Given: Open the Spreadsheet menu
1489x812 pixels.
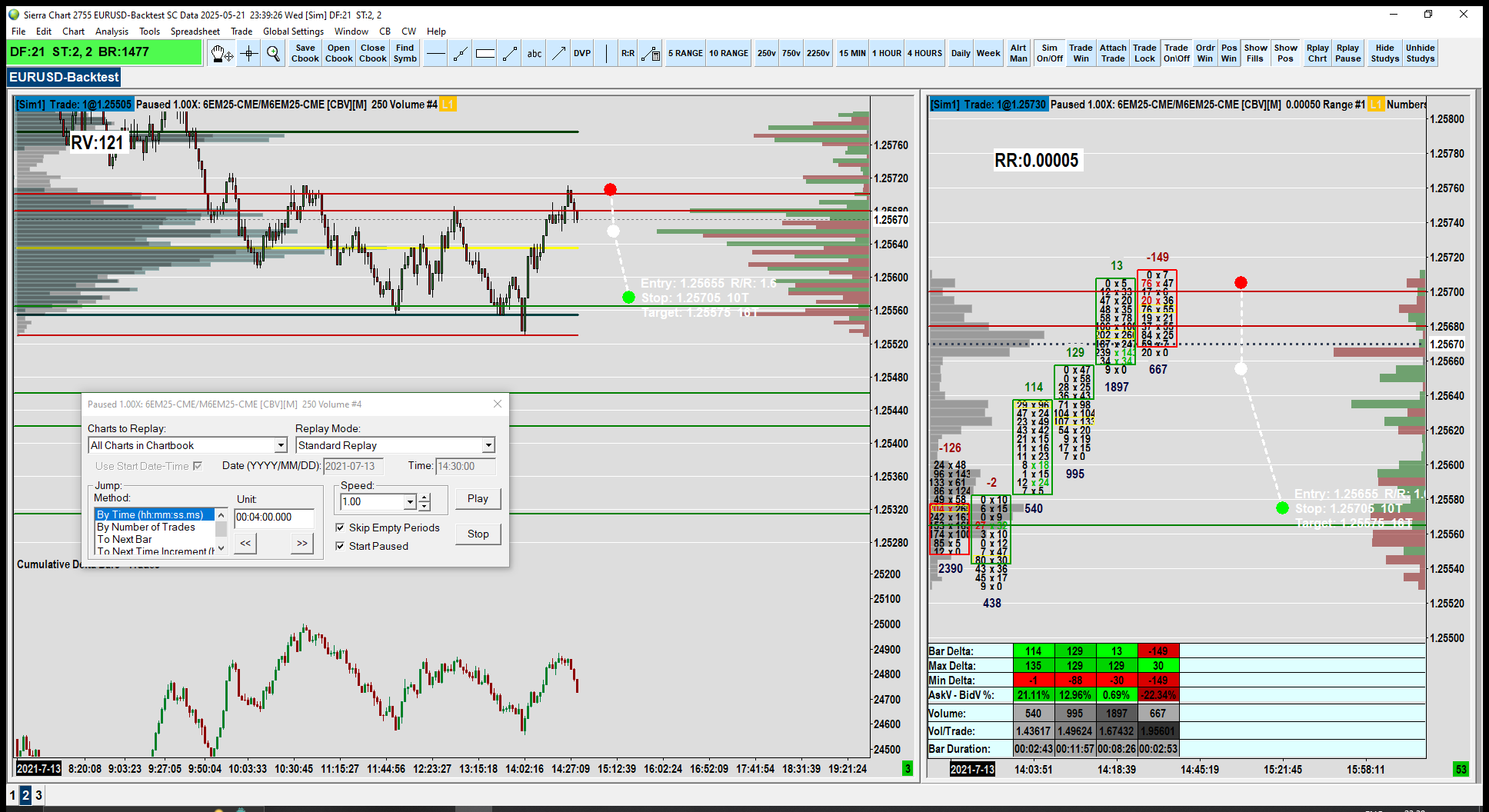Looking at the screenshot, I should coord(195,32).
